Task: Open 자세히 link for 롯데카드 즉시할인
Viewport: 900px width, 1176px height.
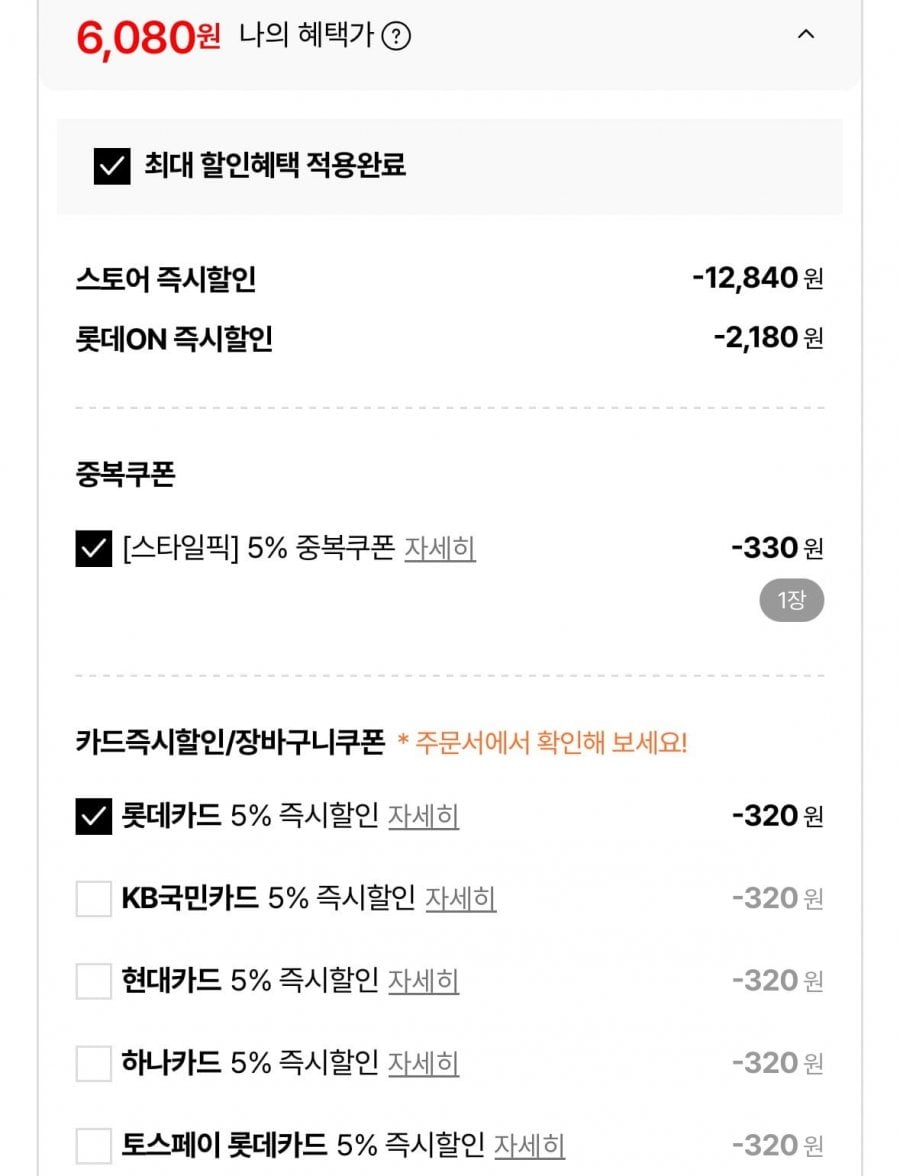Action: coord(423,817)
